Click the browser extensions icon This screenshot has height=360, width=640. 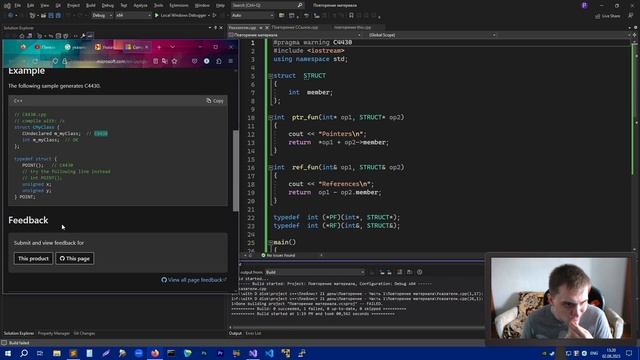coord(219,61)
